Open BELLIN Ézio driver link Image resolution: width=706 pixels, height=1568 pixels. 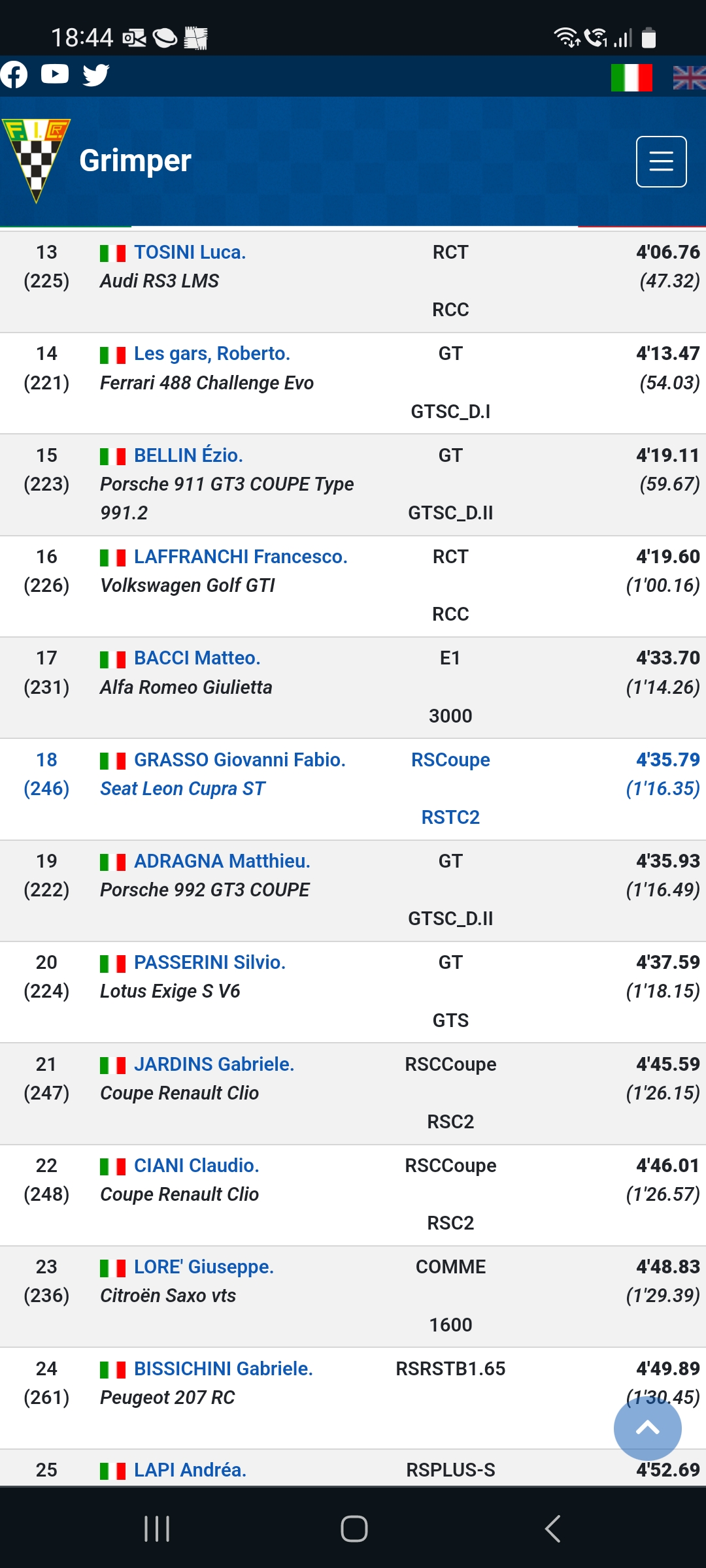point(188,455)
